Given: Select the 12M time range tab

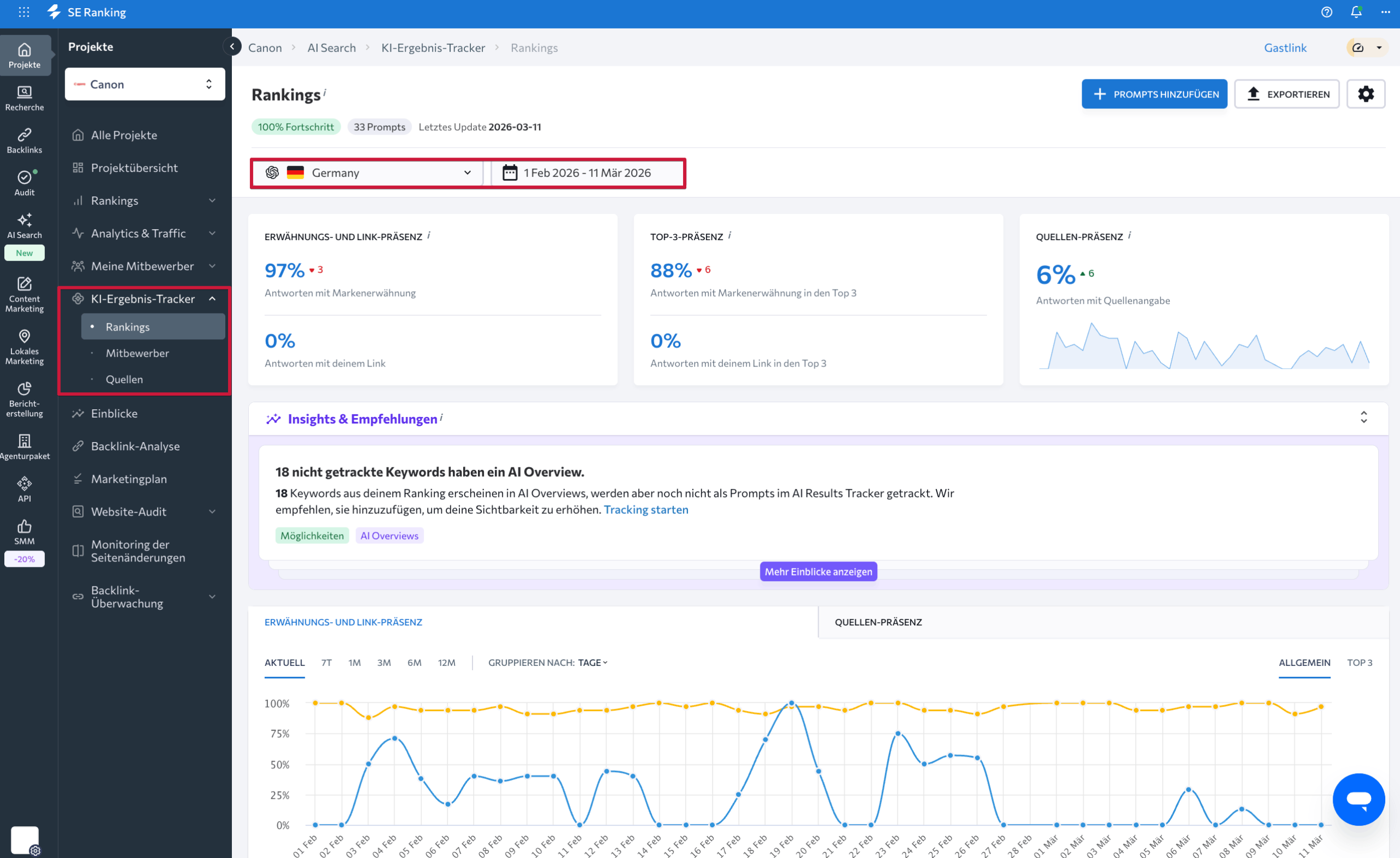Looking at the screenshot, I should (x=447, y=663).
